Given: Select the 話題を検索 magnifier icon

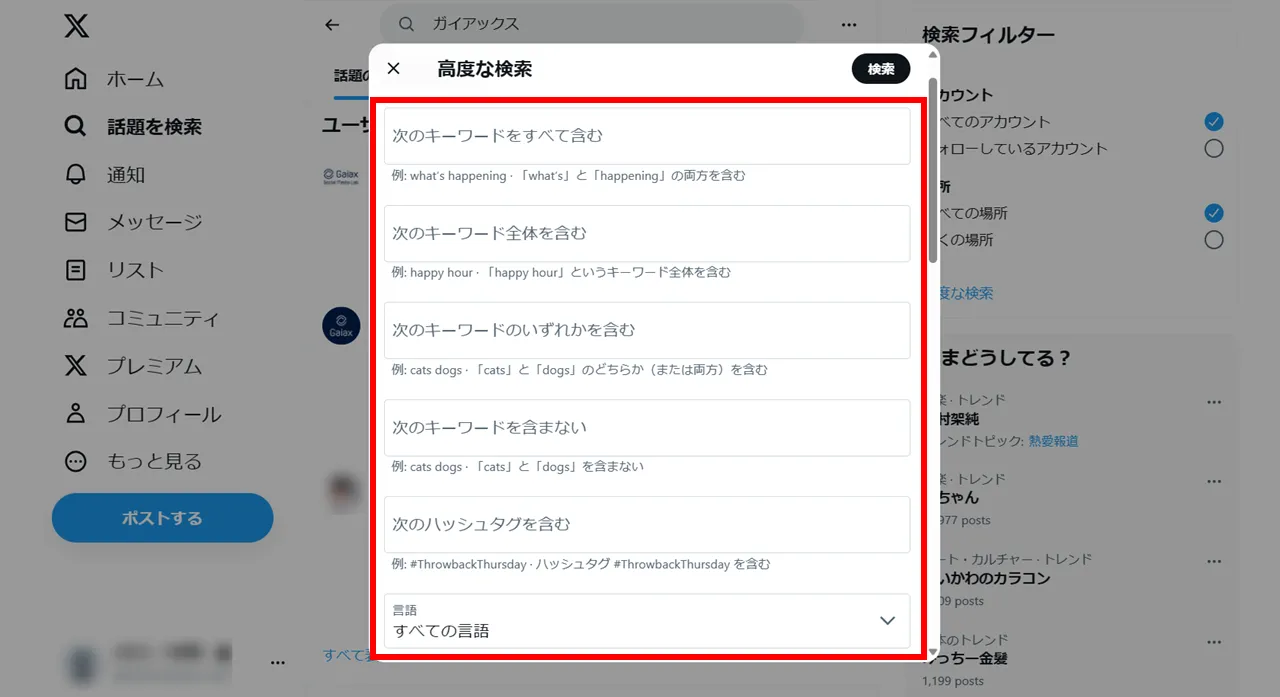Looking at the screenshot, I should pos(75,126).
